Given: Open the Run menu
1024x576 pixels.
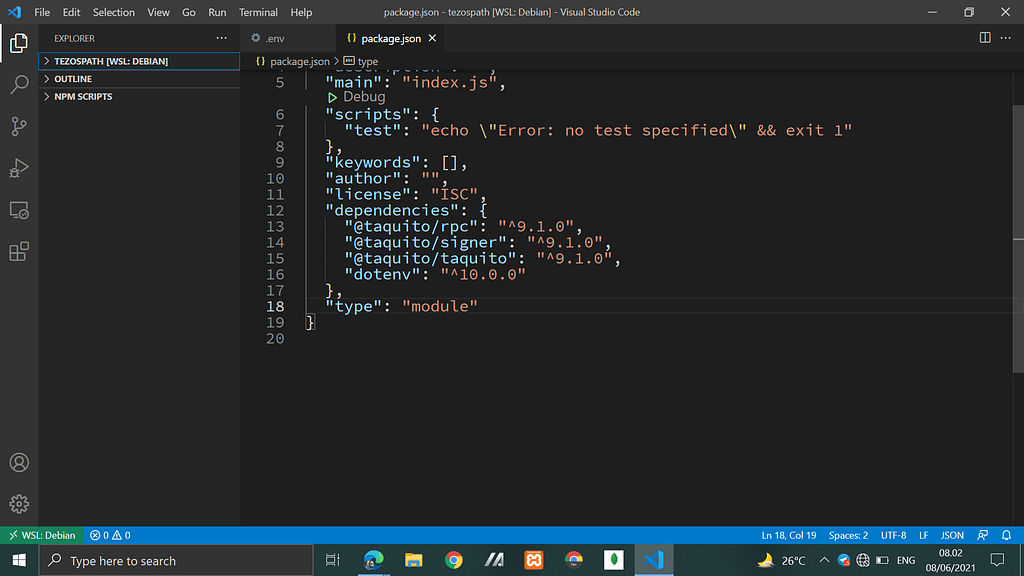Looking at the screenshot, I should (217, 12).
